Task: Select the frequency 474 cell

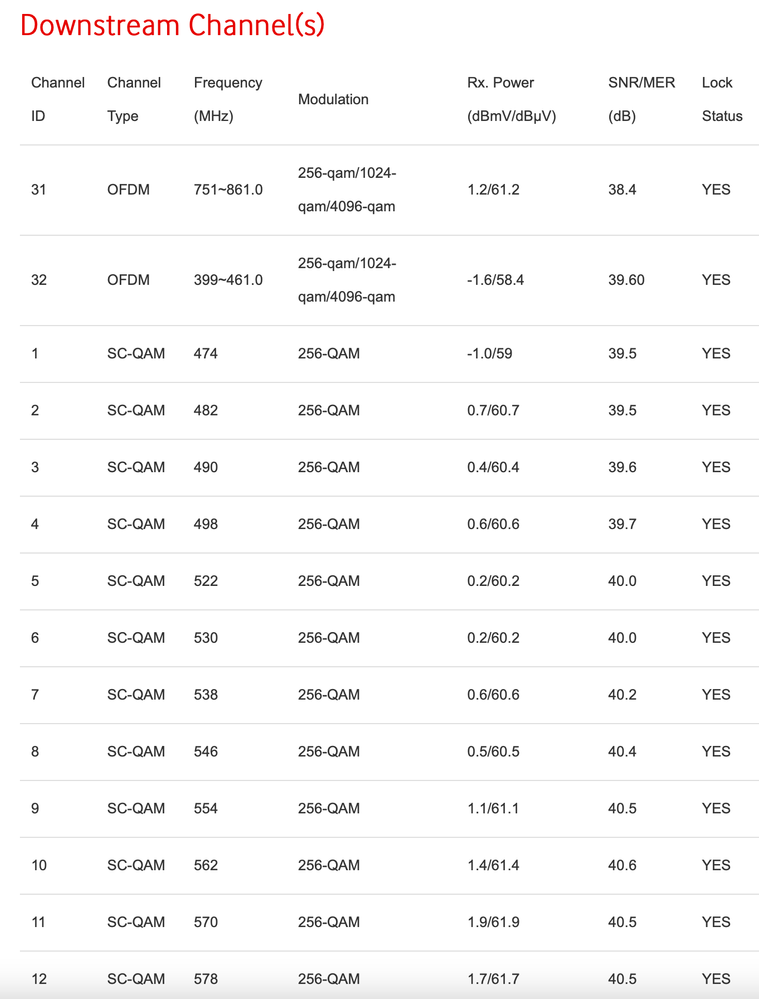Action: tap(206, 353)
